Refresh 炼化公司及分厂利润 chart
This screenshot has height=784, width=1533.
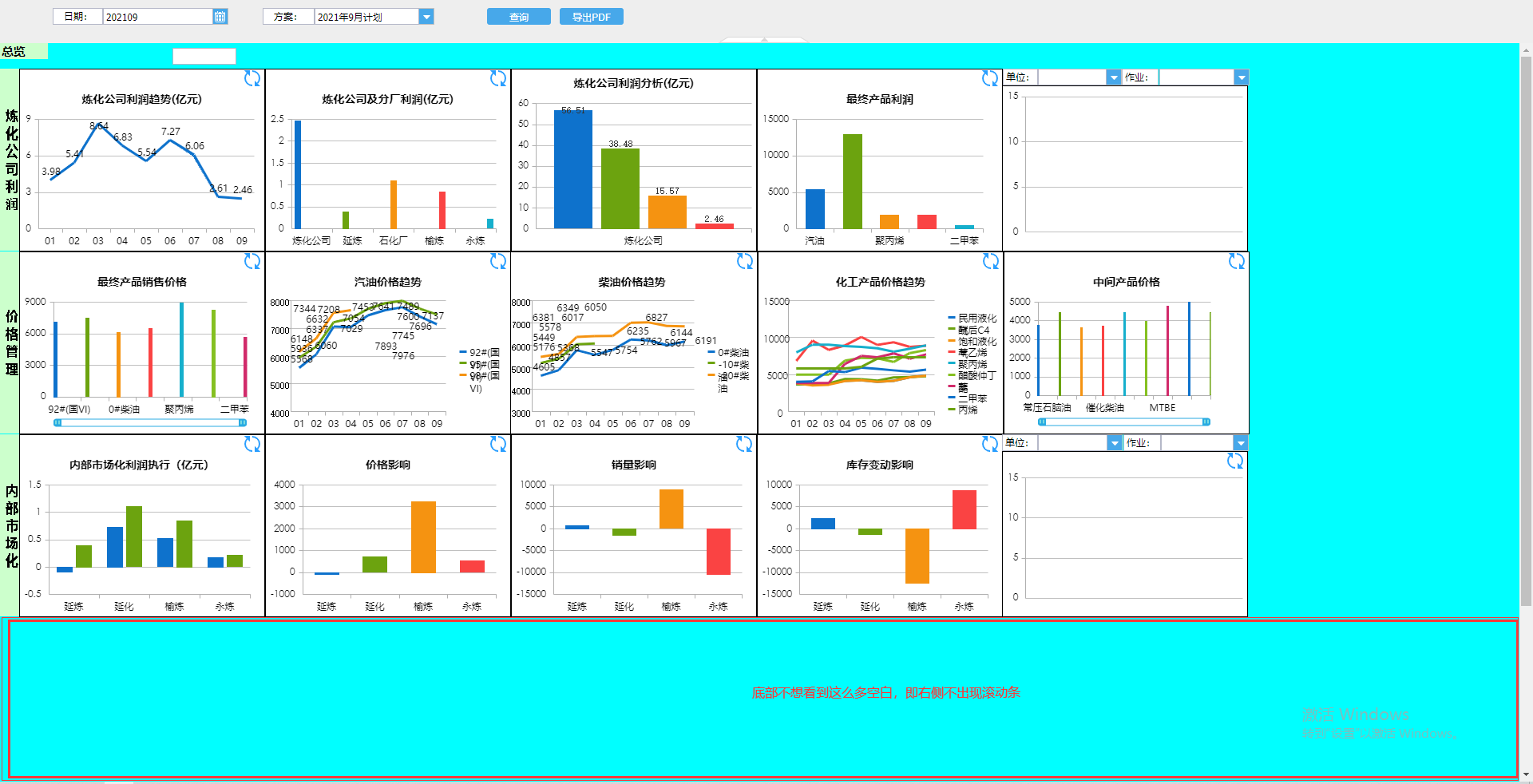click(x=498, y=78)
